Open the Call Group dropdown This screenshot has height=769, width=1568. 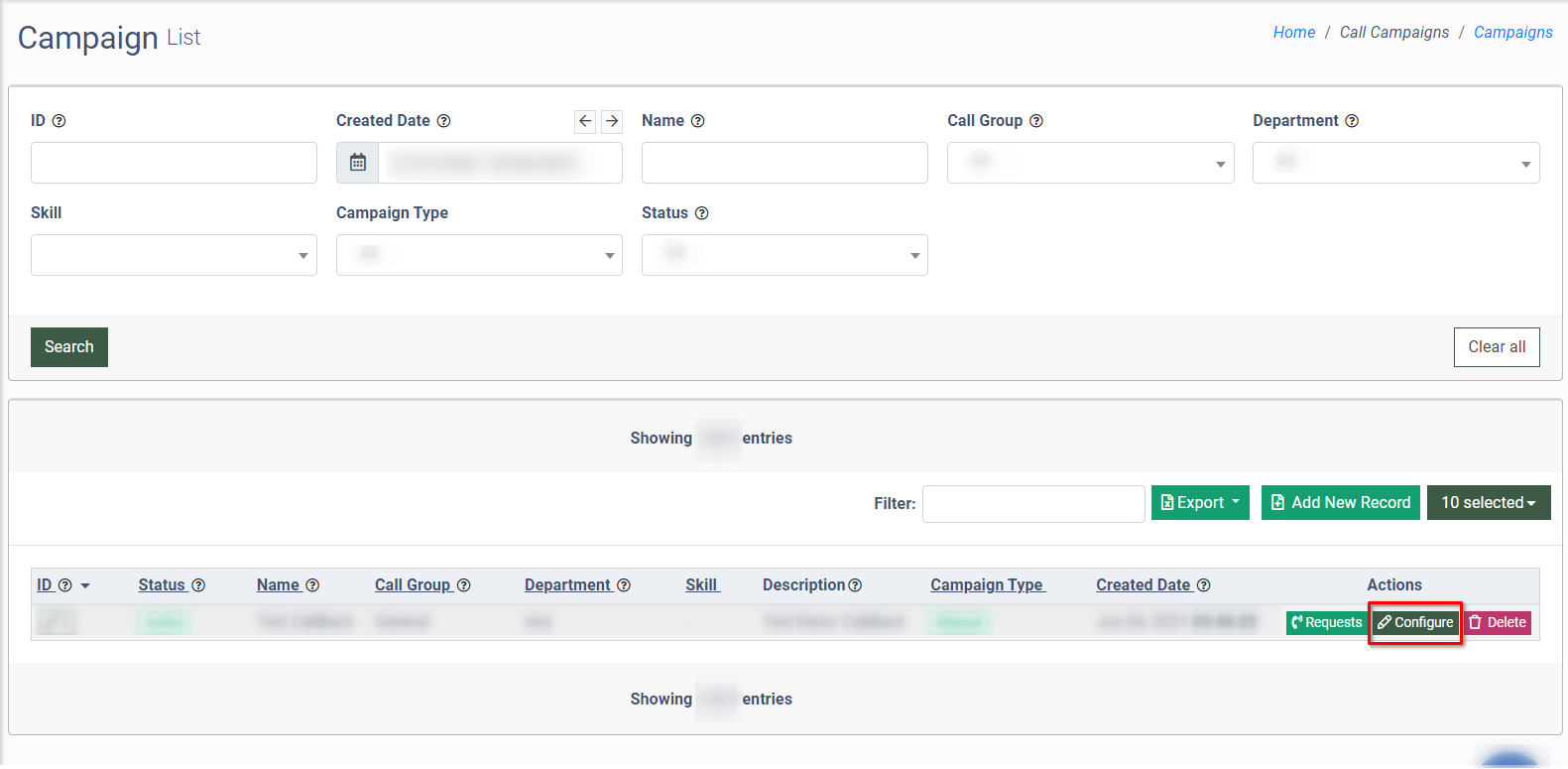click(1090, 163)
